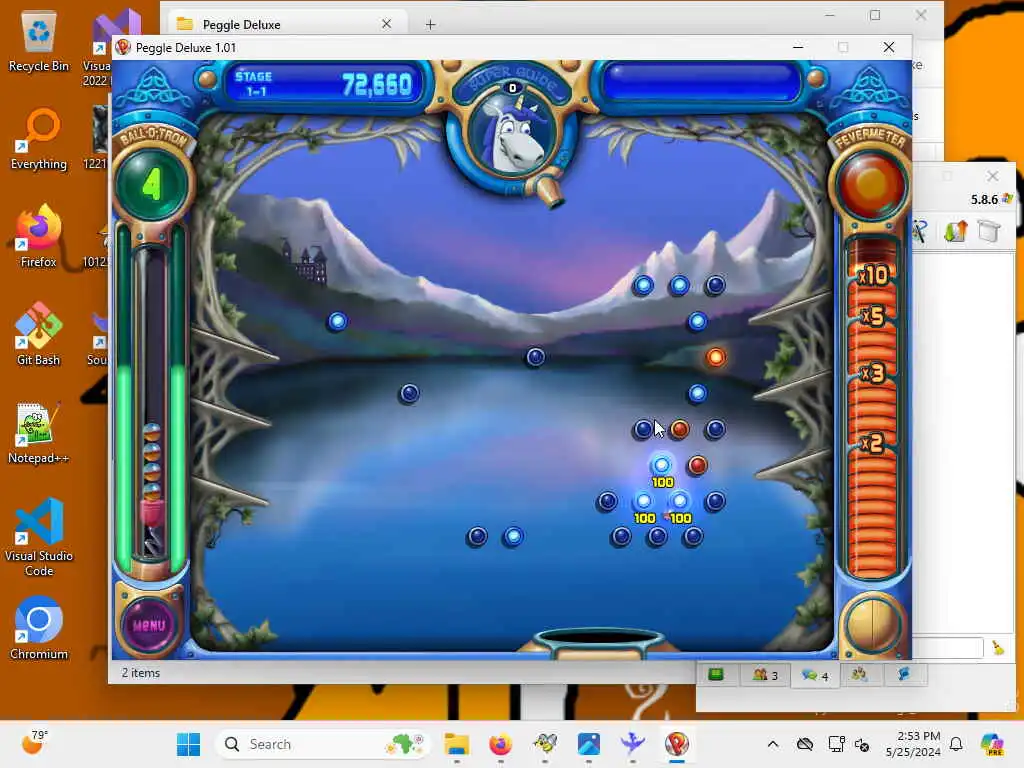Viewport: 1024px width, 768px height.
Task: Switch to Peggle on the taskbar
Action: point(677,744)
